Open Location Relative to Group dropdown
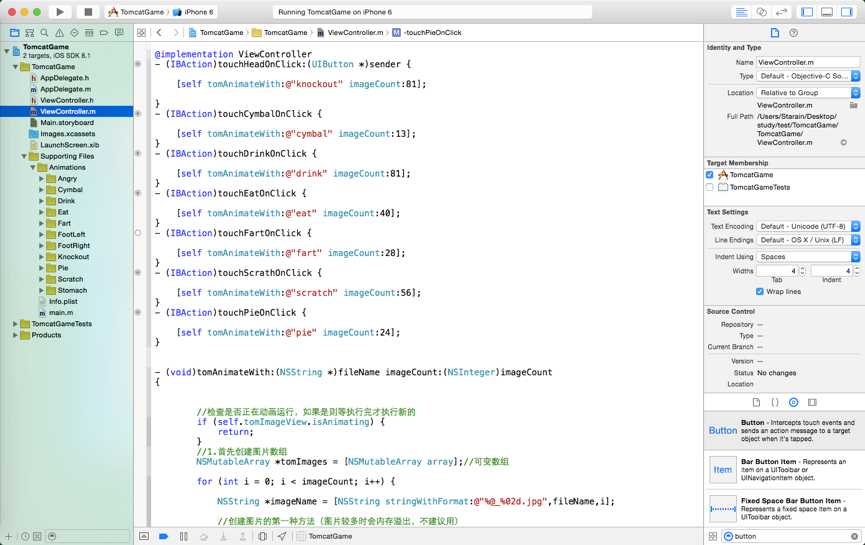This screenshot has height=545, width=865. coord(808,93)
